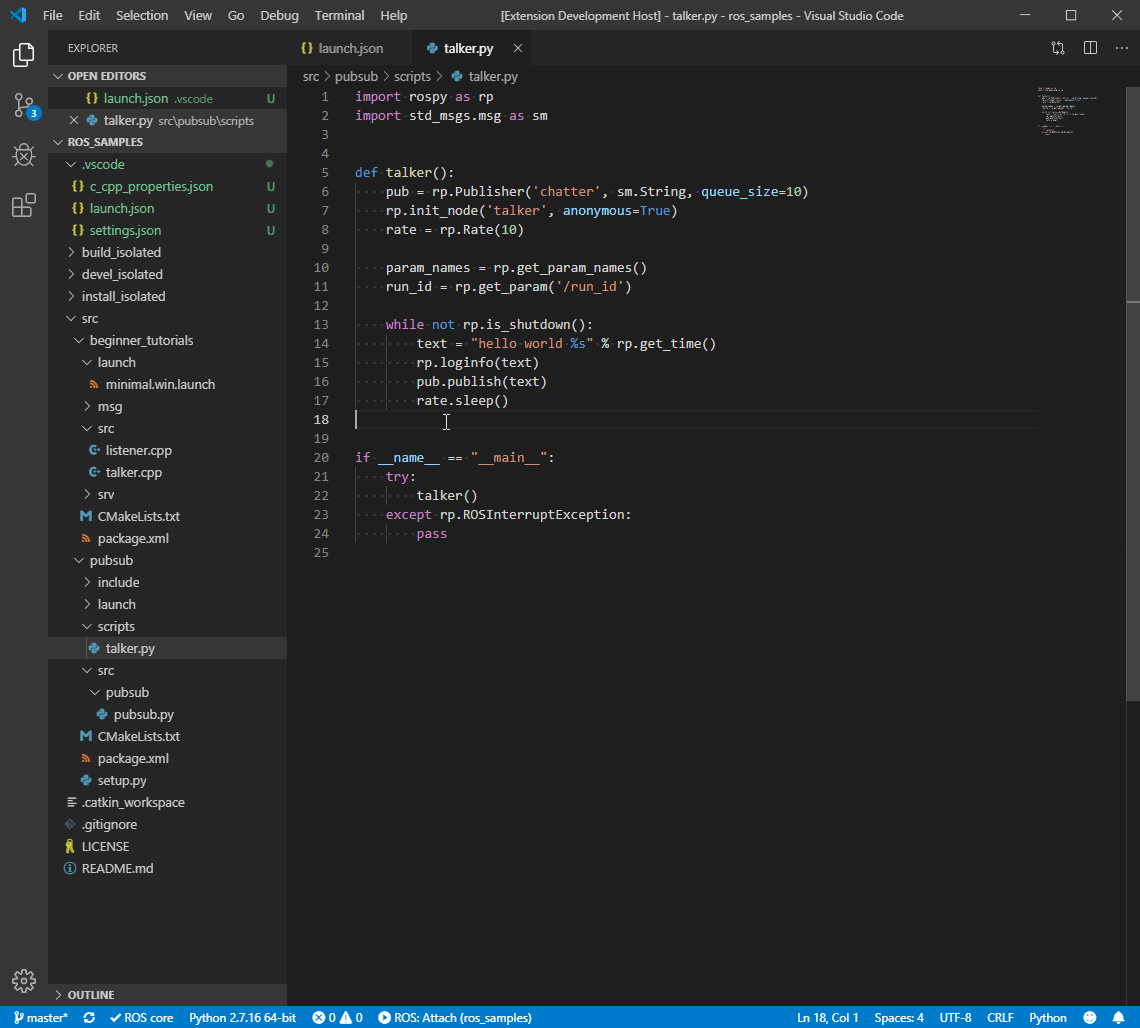
Task: Collapse the beginner_tutorials folder
Action: (167, 340)
